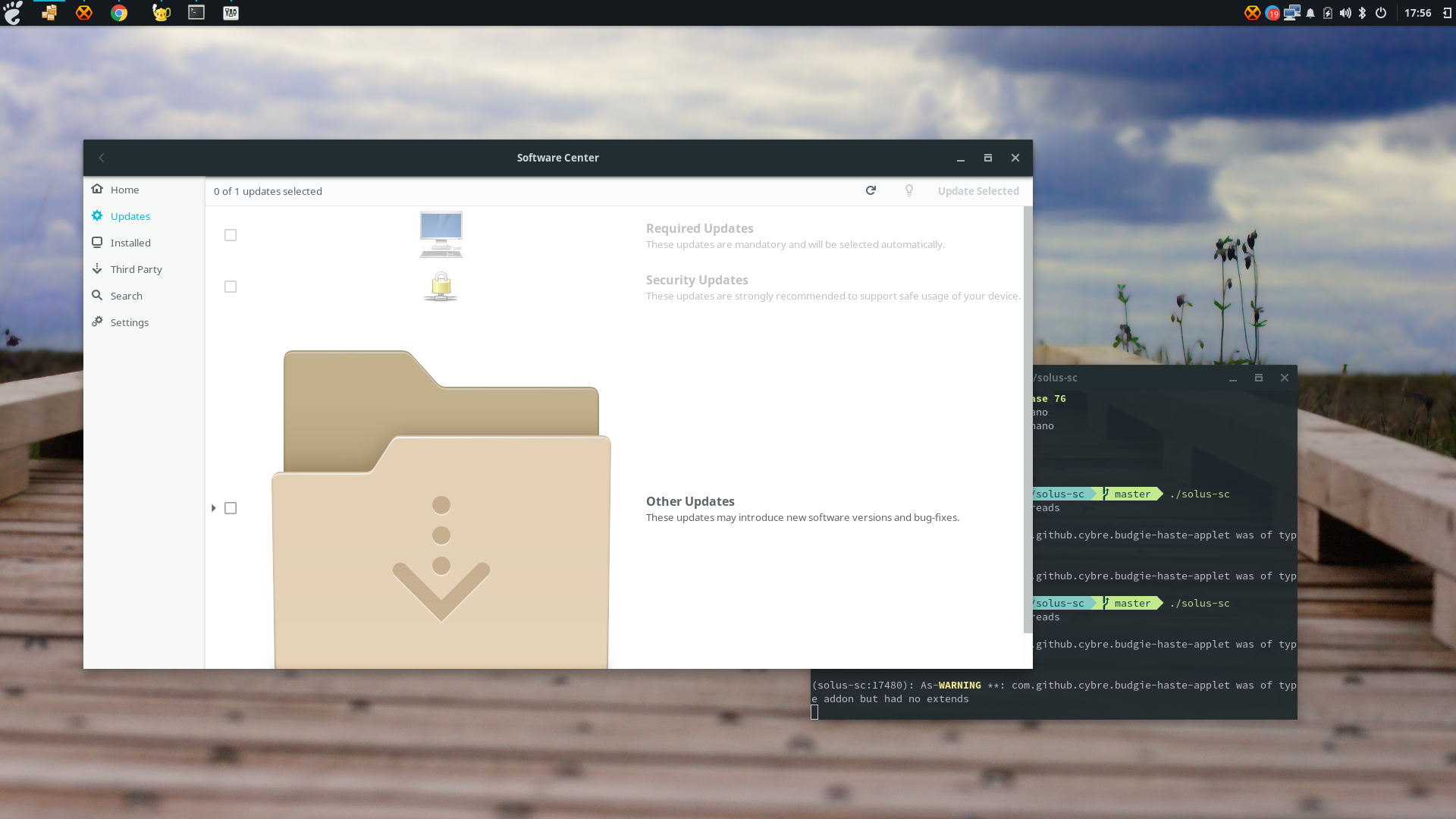Click the clock showing 17:56
Viewport: 1456px width, 819px height.
point(1417,13)
